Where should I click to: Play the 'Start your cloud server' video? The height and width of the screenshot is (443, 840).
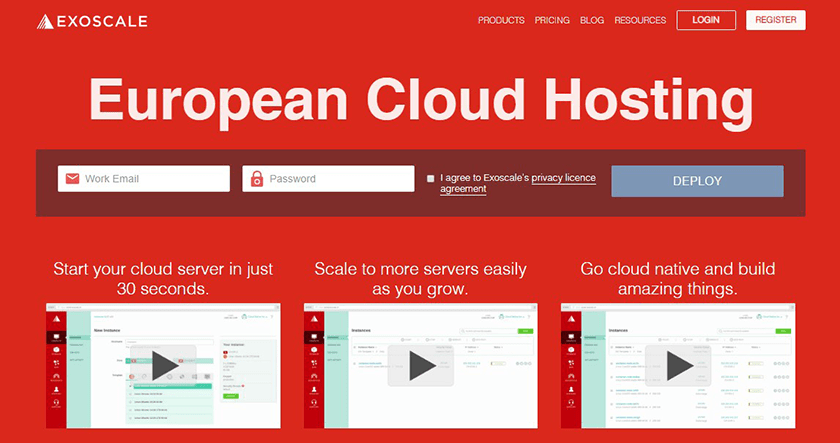(x=163, y=366)
